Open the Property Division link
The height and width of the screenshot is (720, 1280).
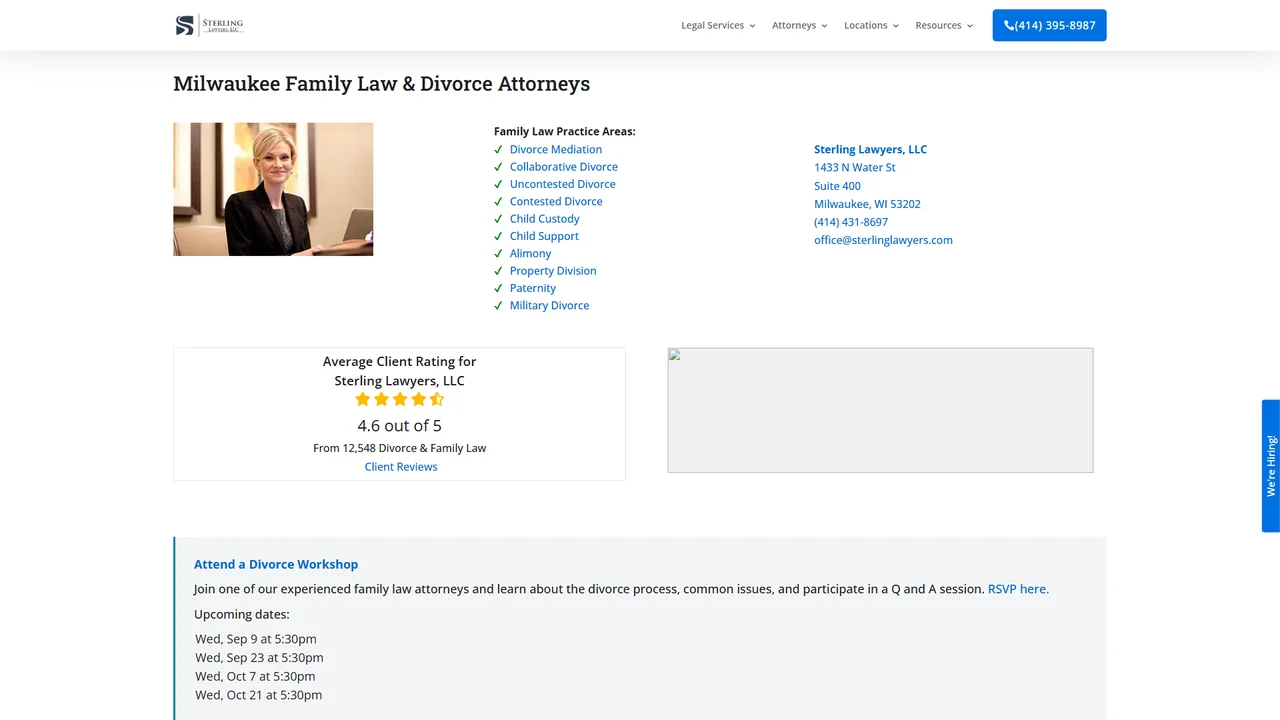[553, 271]
